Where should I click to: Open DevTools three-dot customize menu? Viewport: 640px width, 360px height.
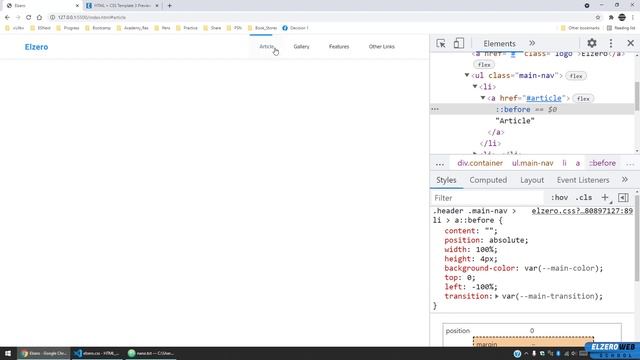(x=611, y=43)
